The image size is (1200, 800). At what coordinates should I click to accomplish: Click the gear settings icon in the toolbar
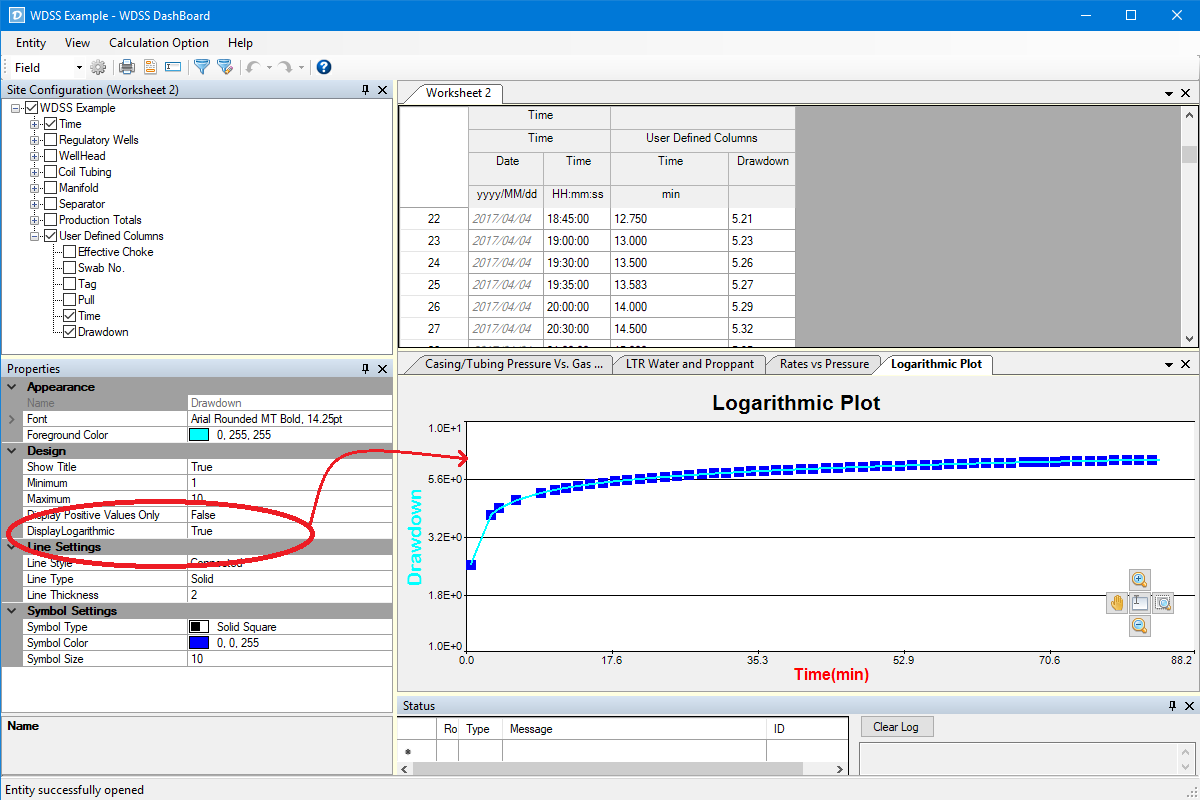click(98, 67)
